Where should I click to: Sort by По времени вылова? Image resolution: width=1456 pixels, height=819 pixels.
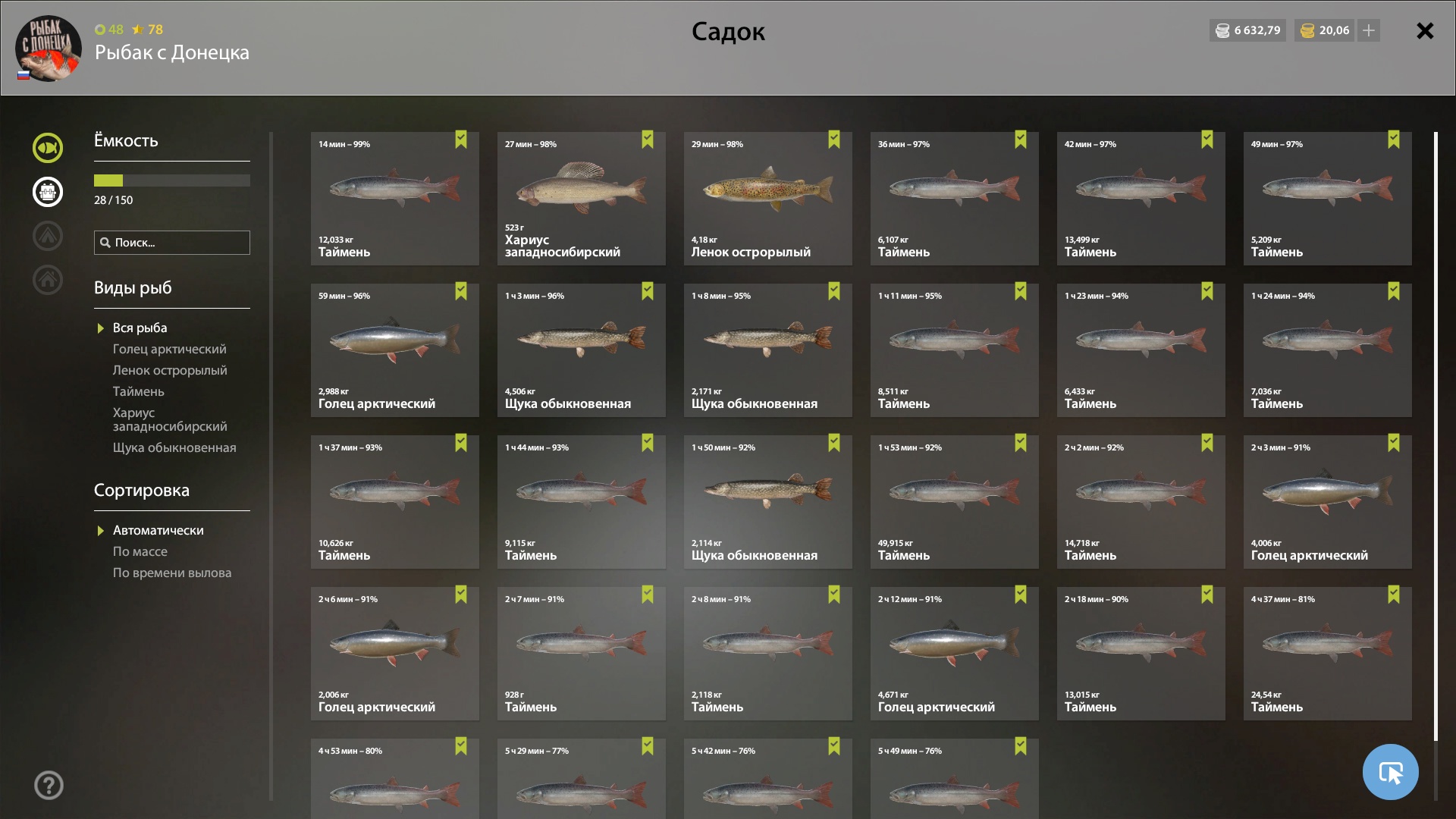[x=172, y=573]
